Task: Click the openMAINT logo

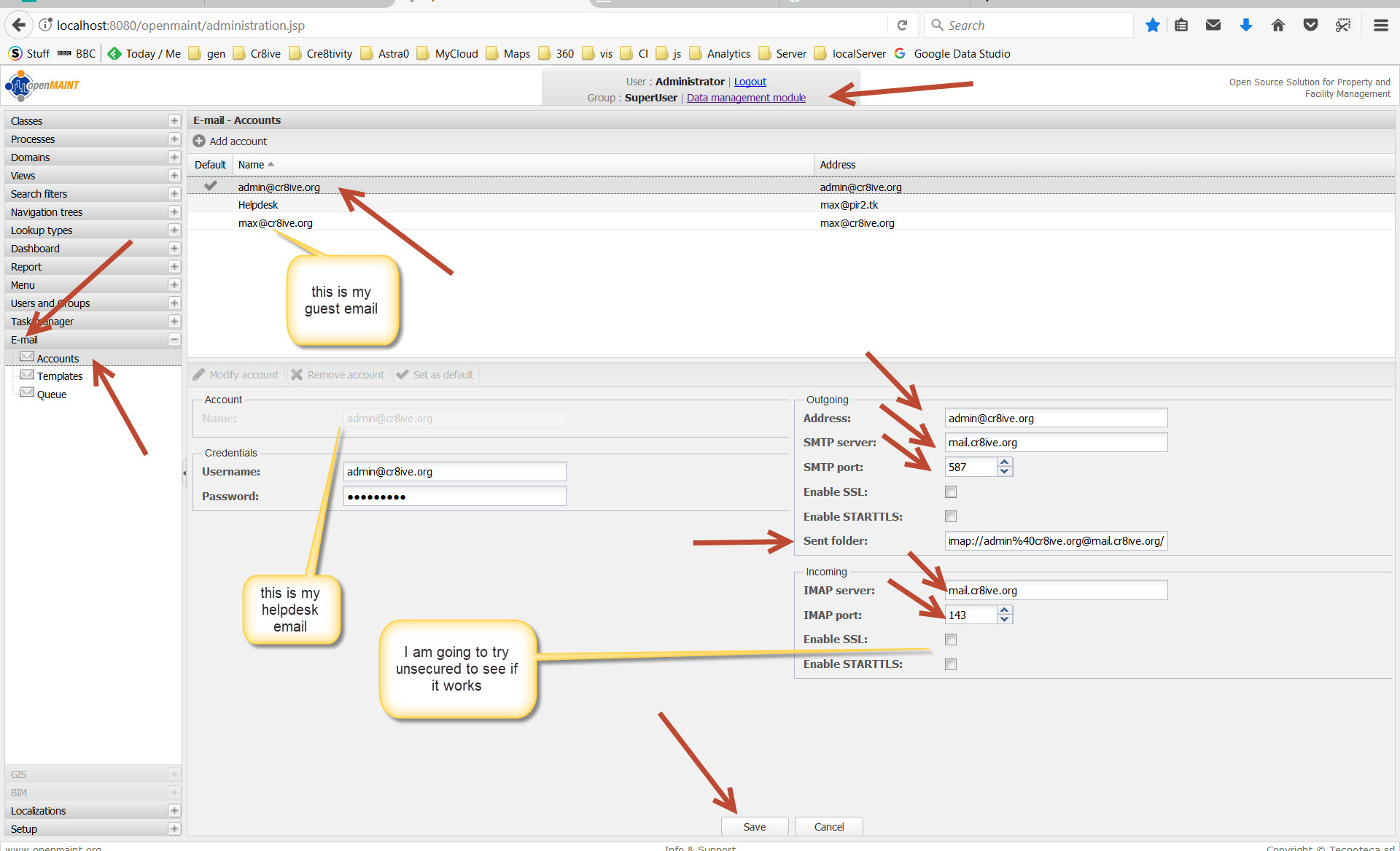Action: pyautogui.click(x=42, y=85)
